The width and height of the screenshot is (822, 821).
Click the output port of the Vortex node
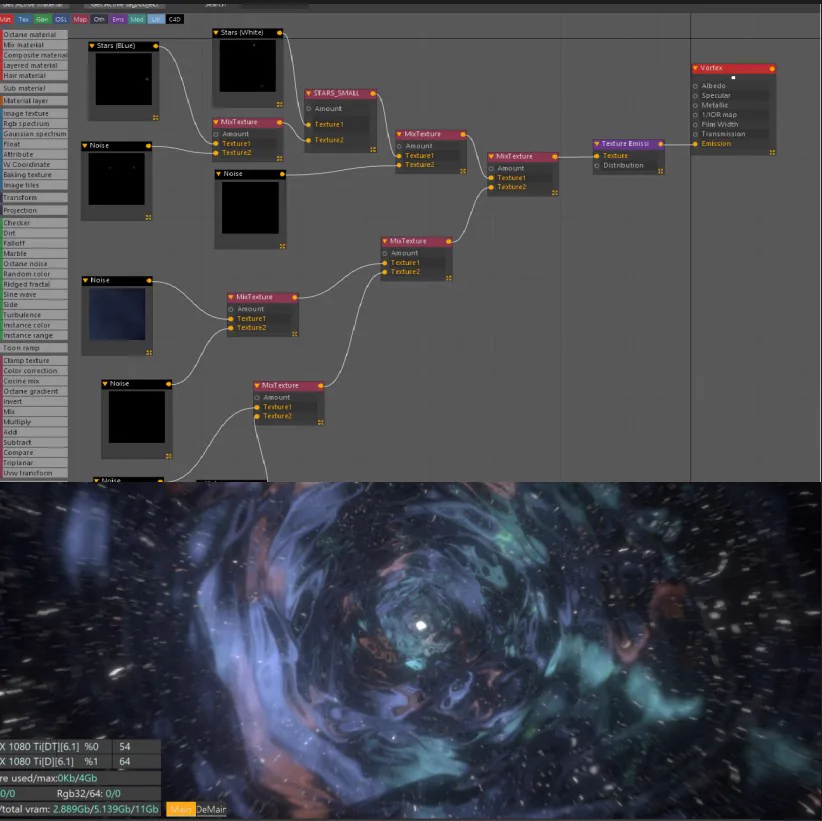pos(772,69)
